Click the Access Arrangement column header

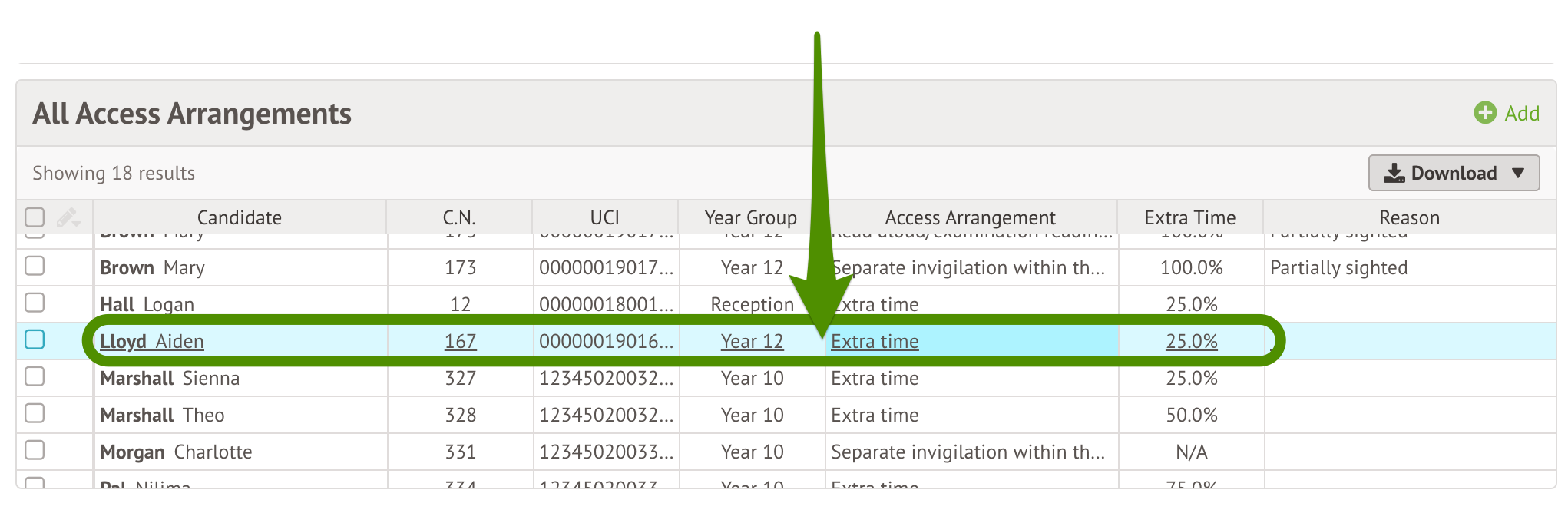tap(970, 217)
